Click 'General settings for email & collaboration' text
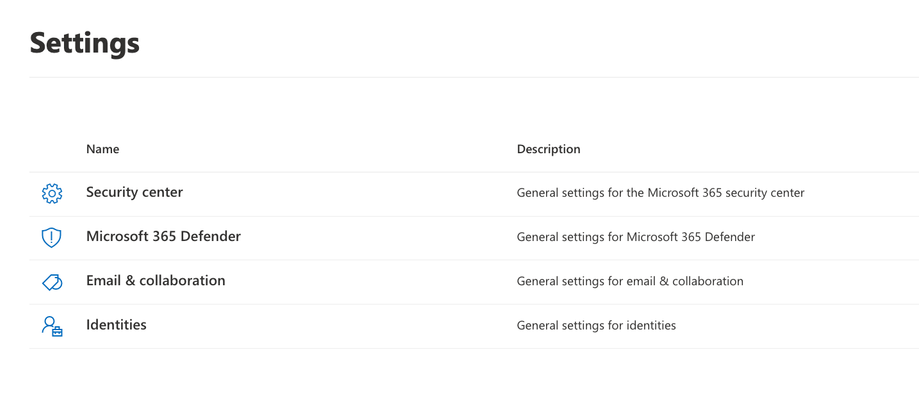The width and height of the screenshot is (919, 400). click(x=630, y=281)
